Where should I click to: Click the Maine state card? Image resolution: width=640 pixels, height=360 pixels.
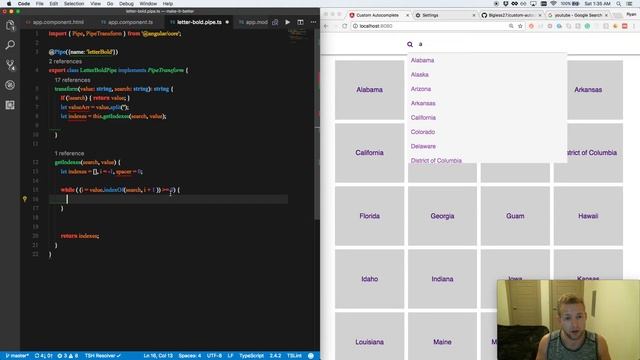coord(442,336)
